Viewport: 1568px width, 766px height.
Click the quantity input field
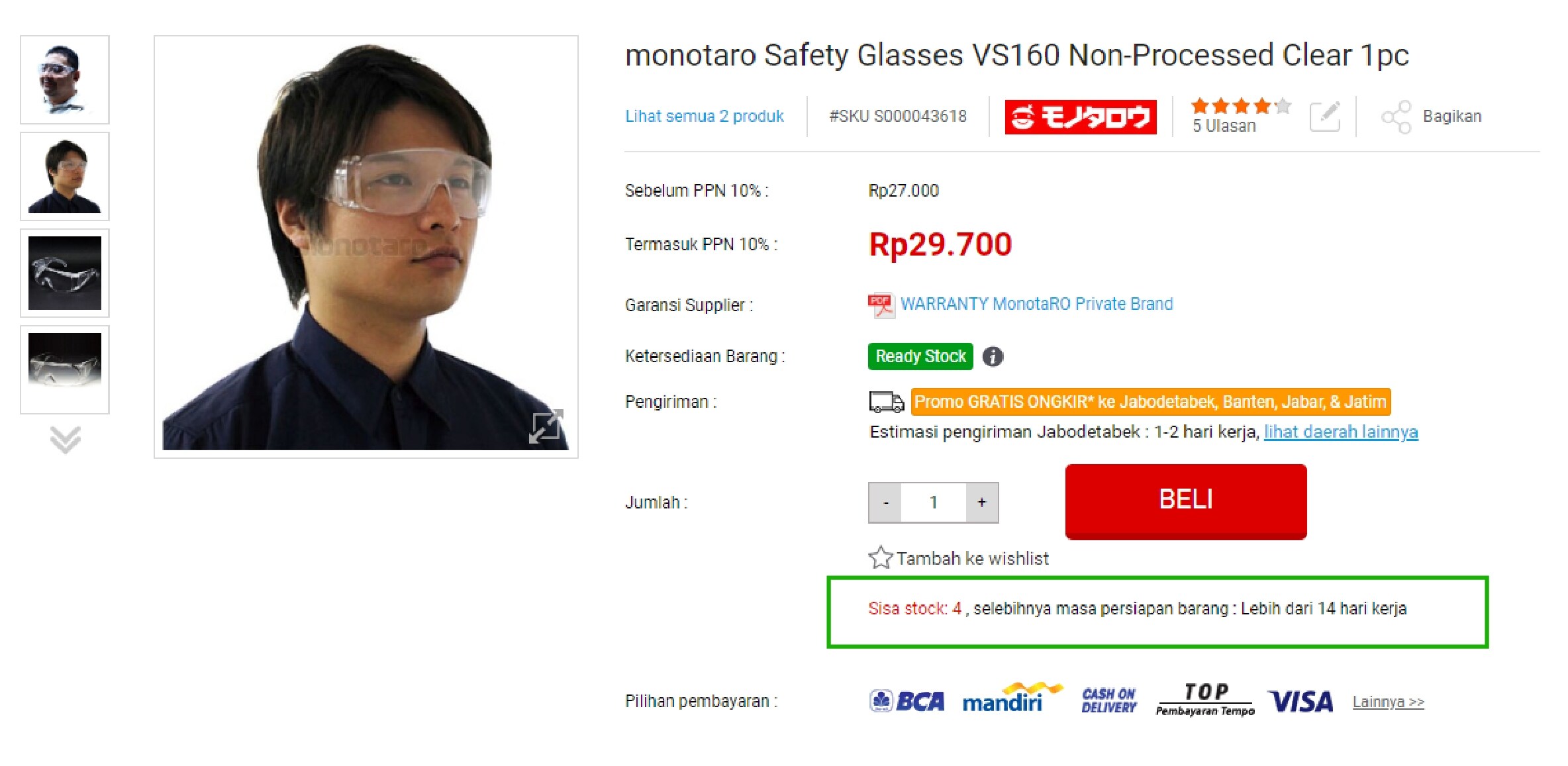[934, 503]
